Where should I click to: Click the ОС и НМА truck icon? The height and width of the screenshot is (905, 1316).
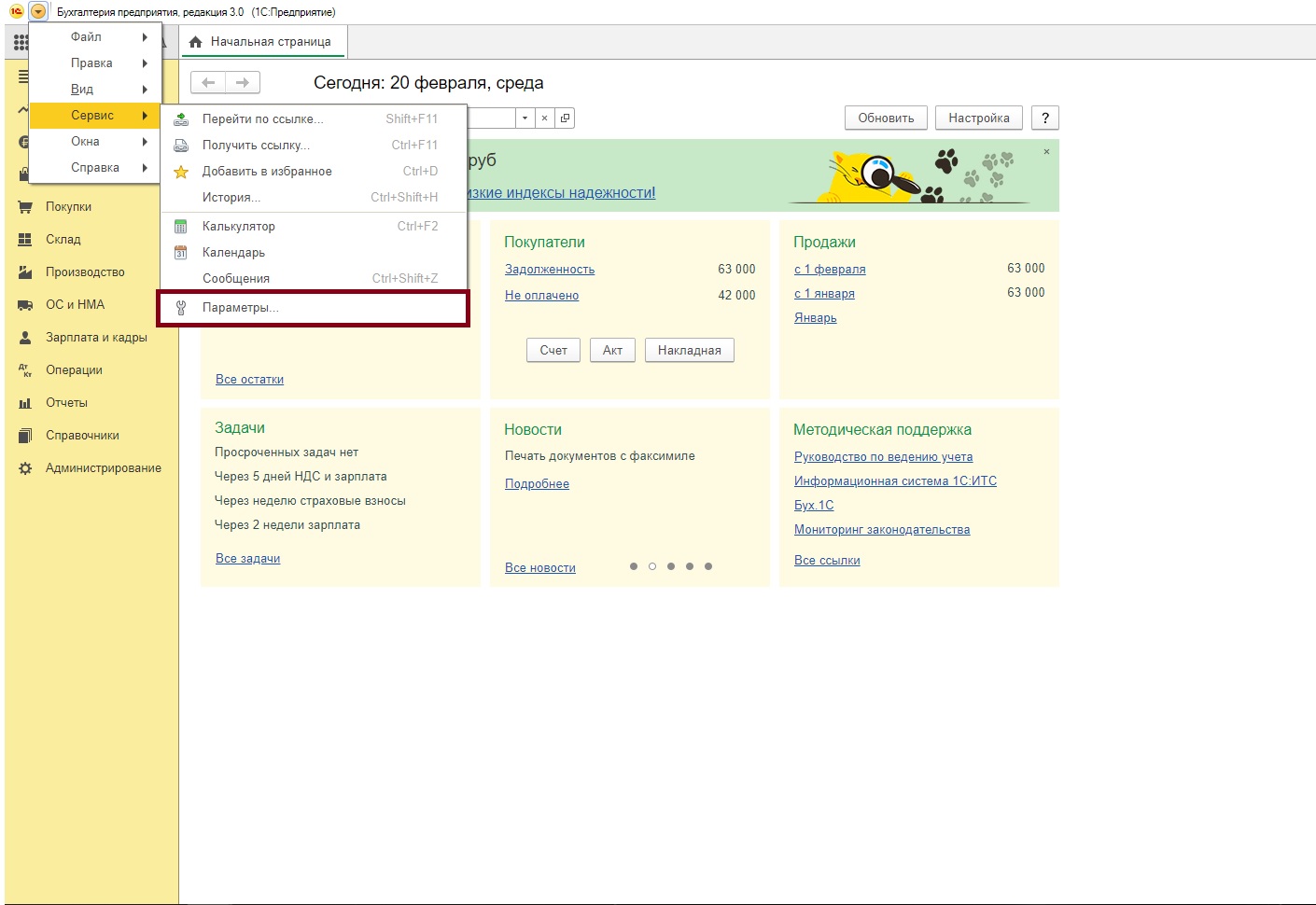click(x=25, y=305)
